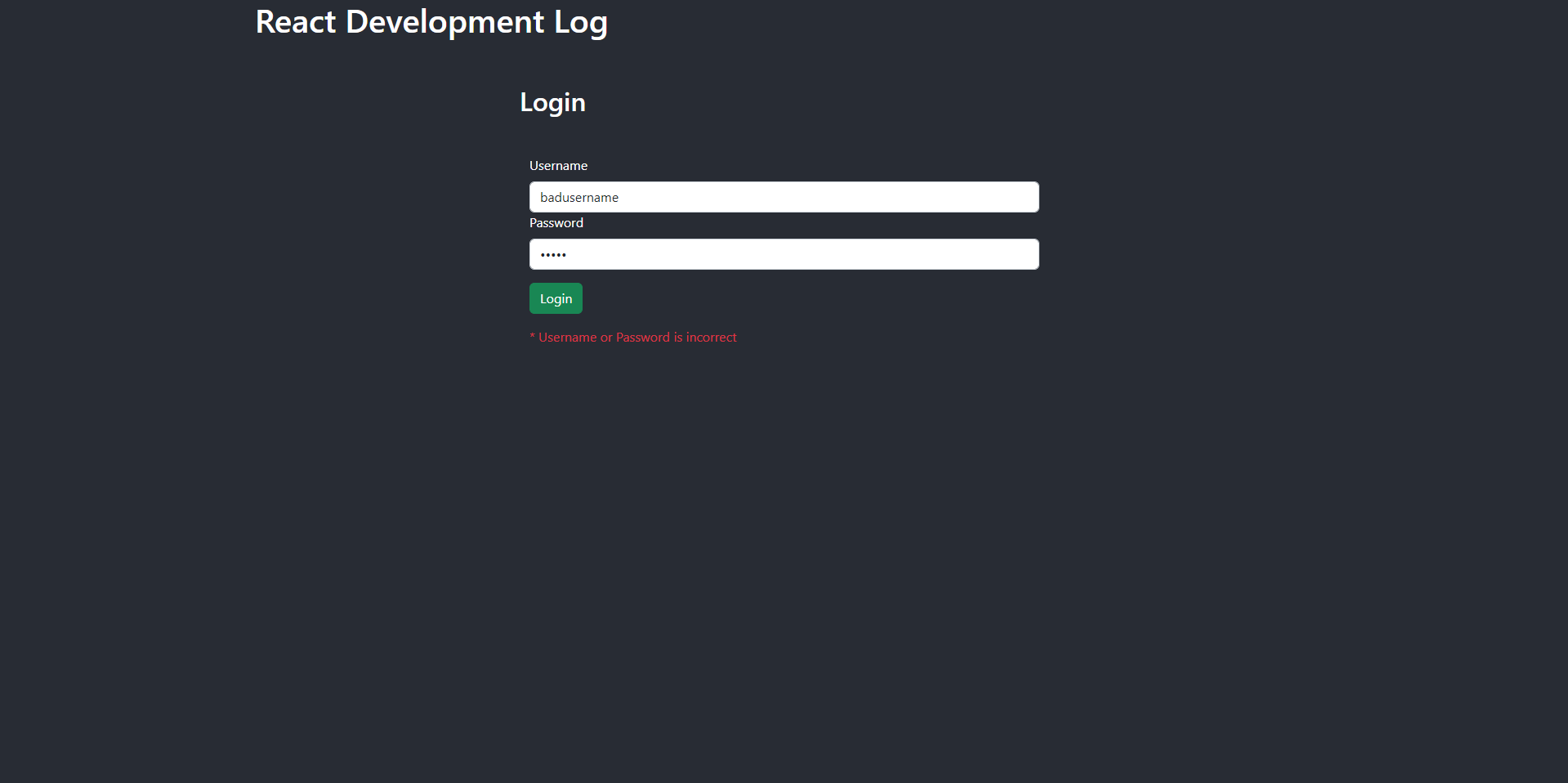Screen dimensions: 1568x783
Task: Place cursor at right end of Username box
Action: (1025, 197)
